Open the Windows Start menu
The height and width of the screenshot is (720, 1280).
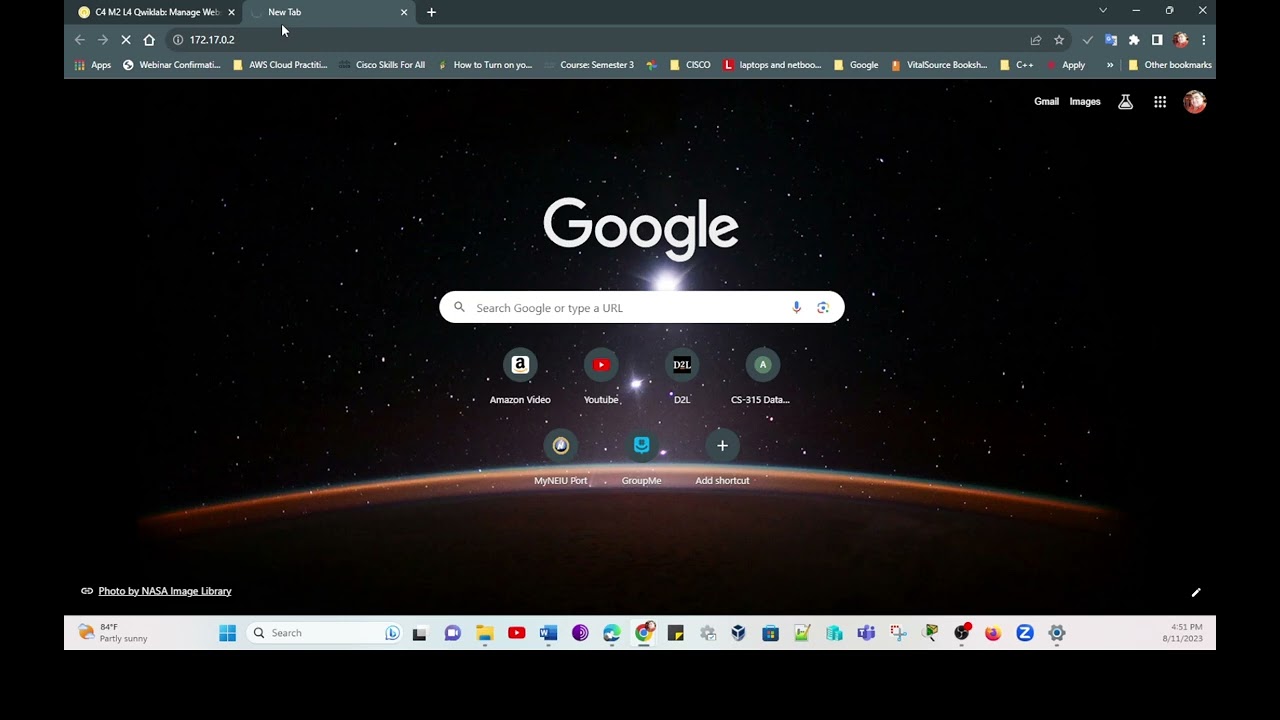[228, 633]
